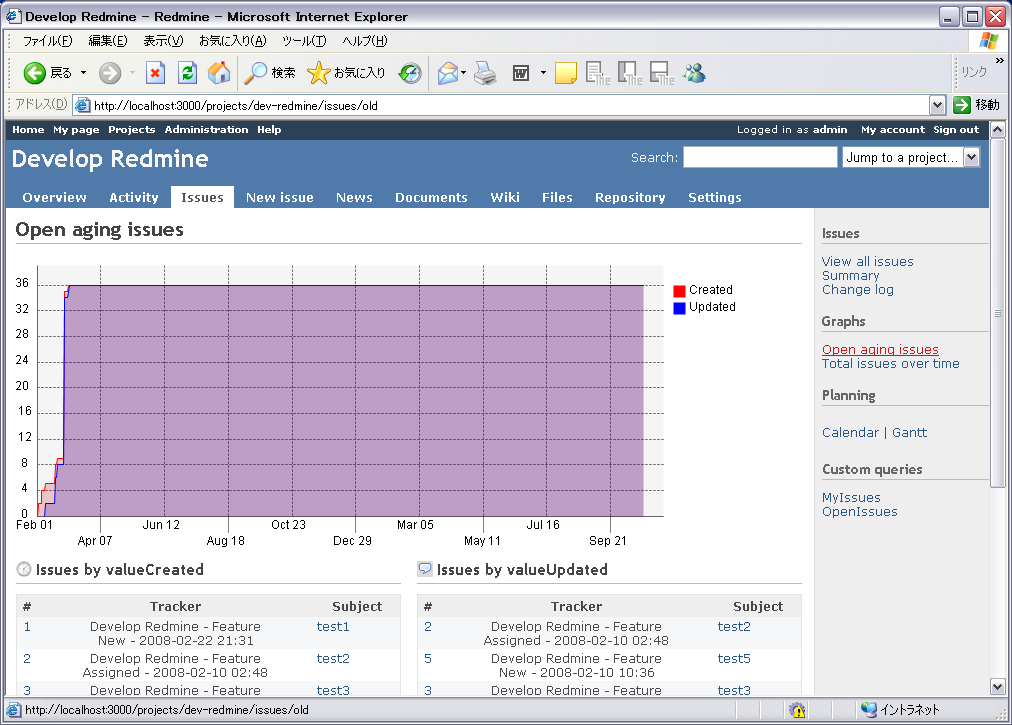Click the Redmine Search input field

click(760, 157)
